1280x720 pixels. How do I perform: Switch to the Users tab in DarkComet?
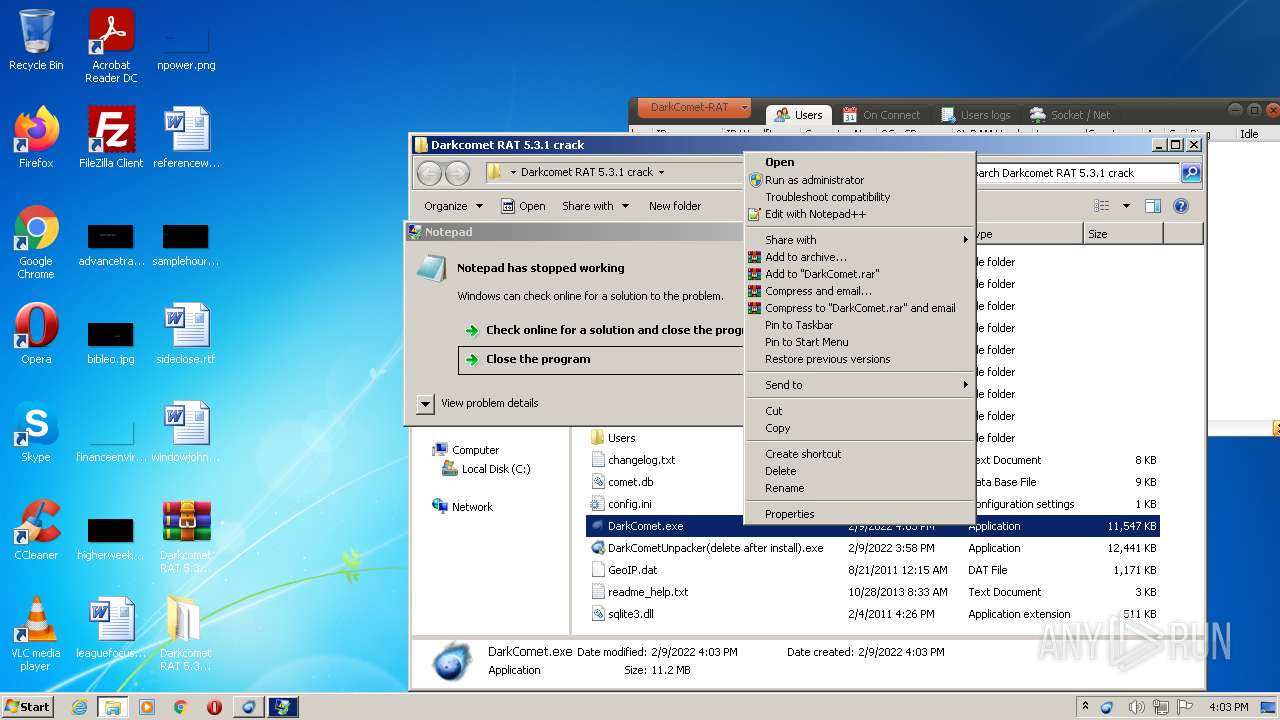point(799,115)
